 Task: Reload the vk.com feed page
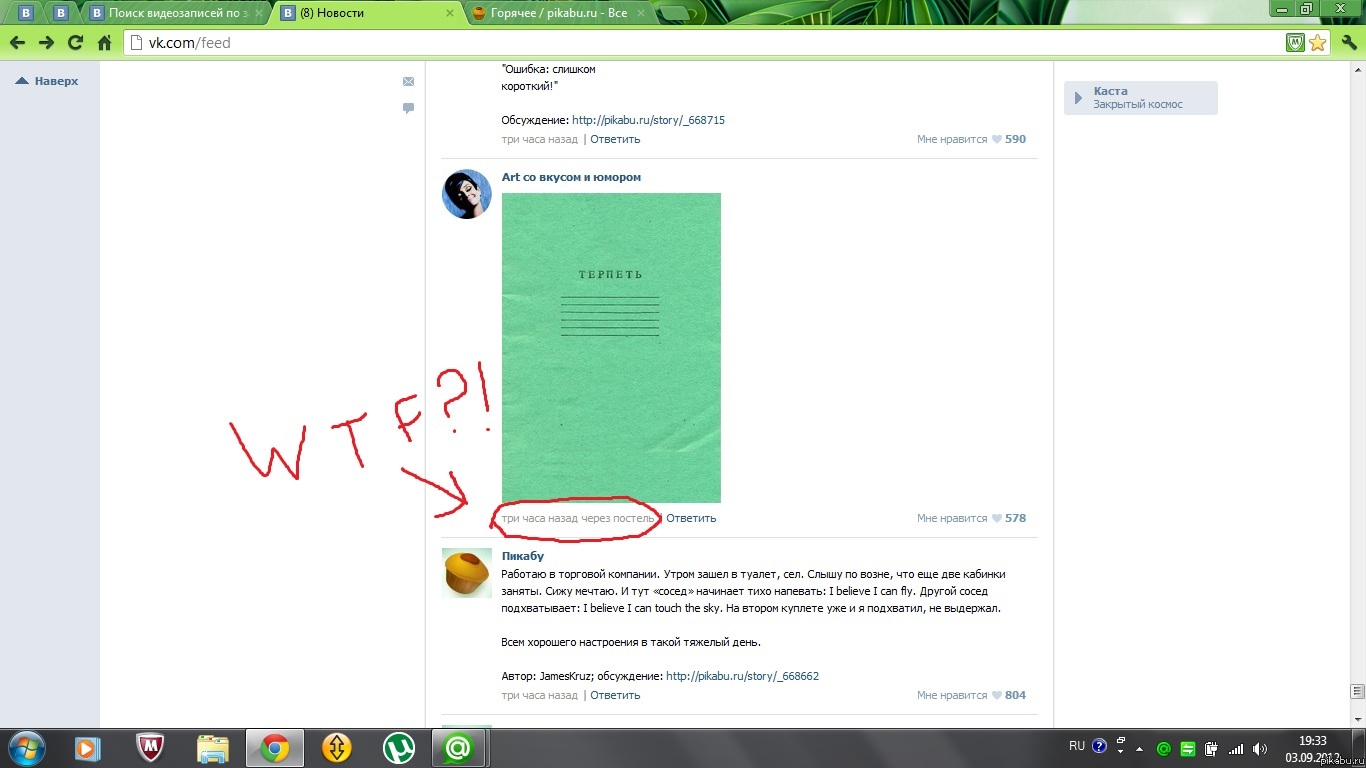pyautogui.click(x=75, y=43)
